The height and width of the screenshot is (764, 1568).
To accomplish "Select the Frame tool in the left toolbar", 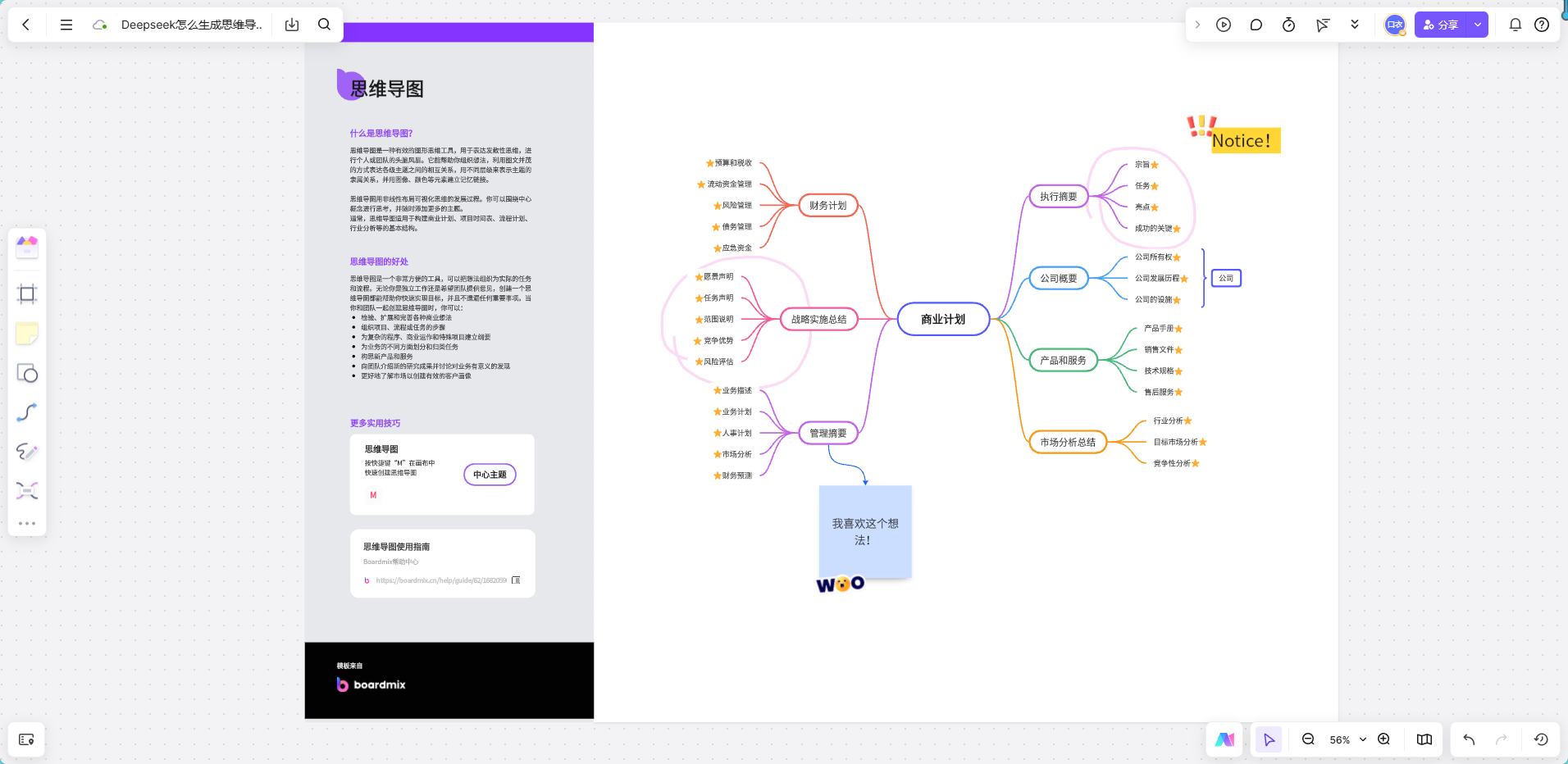I will [27, 293].
